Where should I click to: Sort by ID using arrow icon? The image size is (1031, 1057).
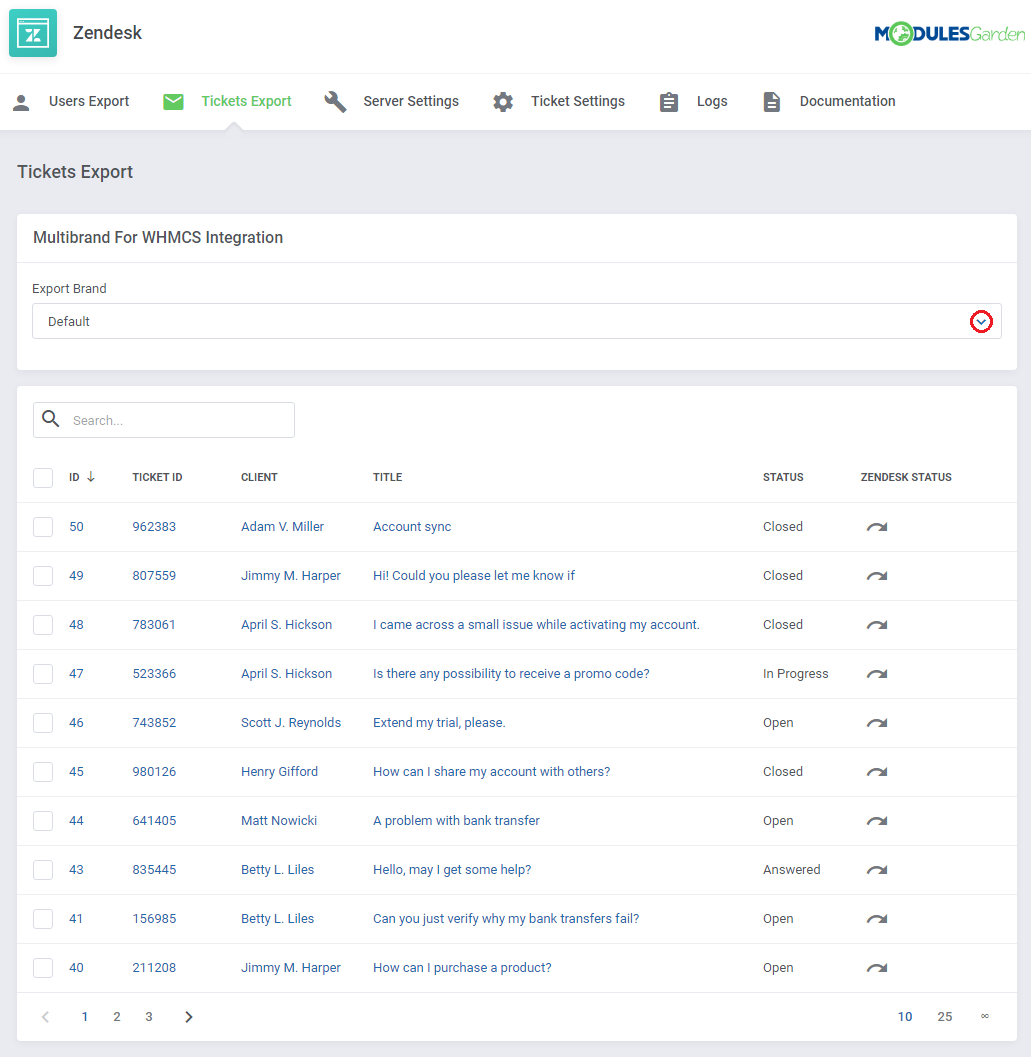(x=91, y=477)
